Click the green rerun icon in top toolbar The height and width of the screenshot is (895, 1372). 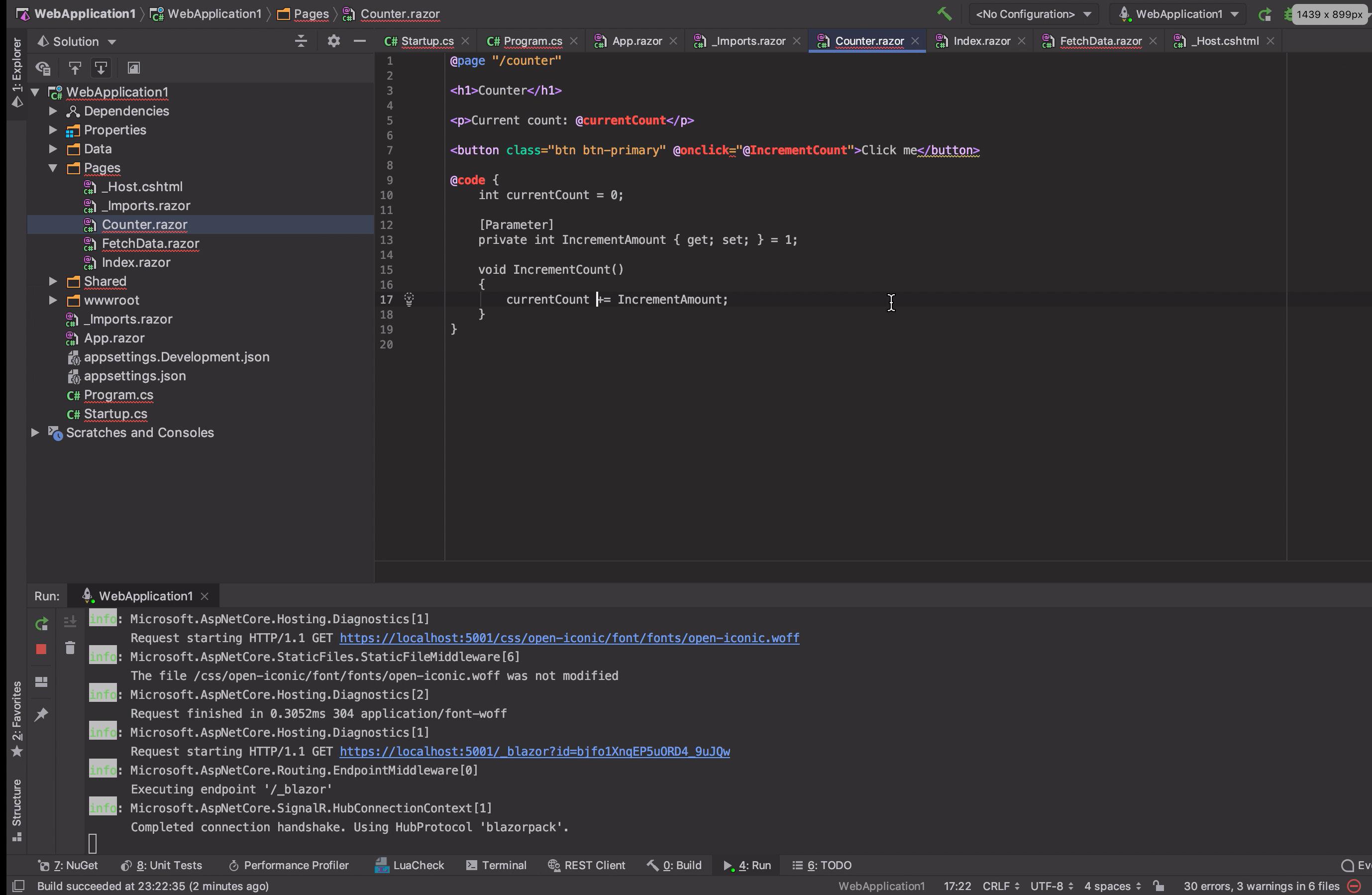pyautogui.click(x=1265, y=14)
